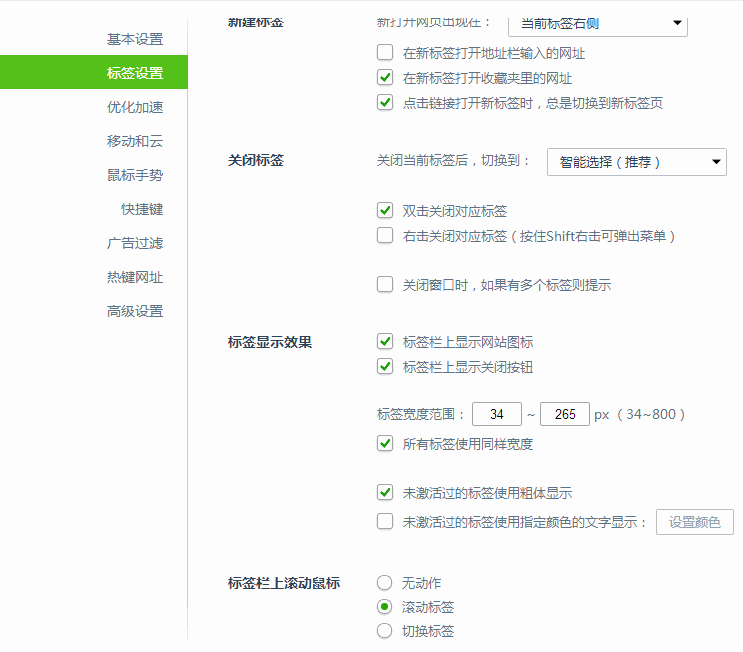Click the 设置颜色 button
This screenshot has width=743, height=652.
pos(694,522)
